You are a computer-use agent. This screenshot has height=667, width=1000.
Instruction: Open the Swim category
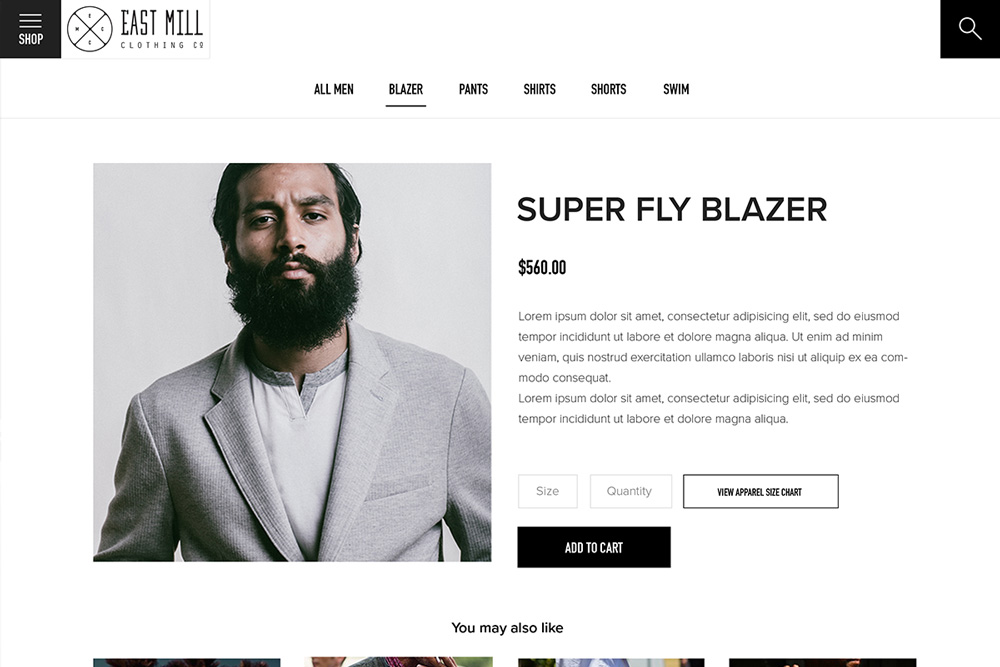point(676,89)
